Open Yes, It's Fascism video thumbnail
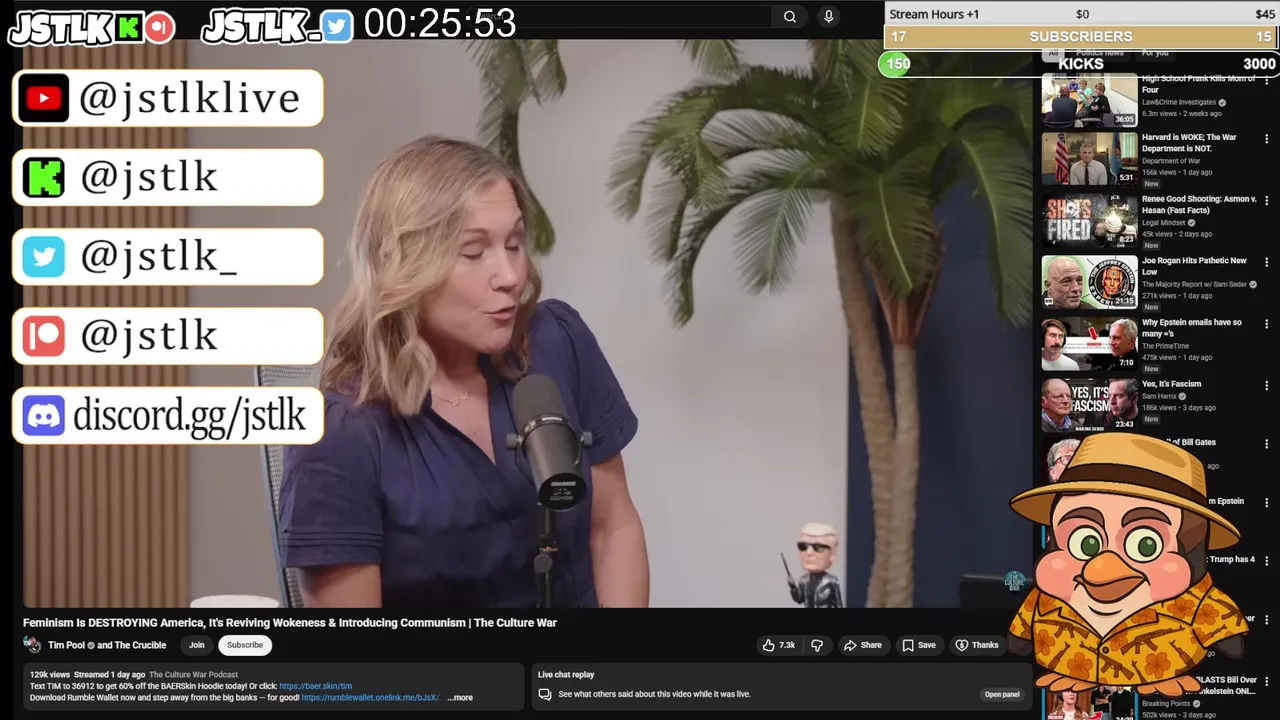 pyautogui.click(x=1090, y=405)
